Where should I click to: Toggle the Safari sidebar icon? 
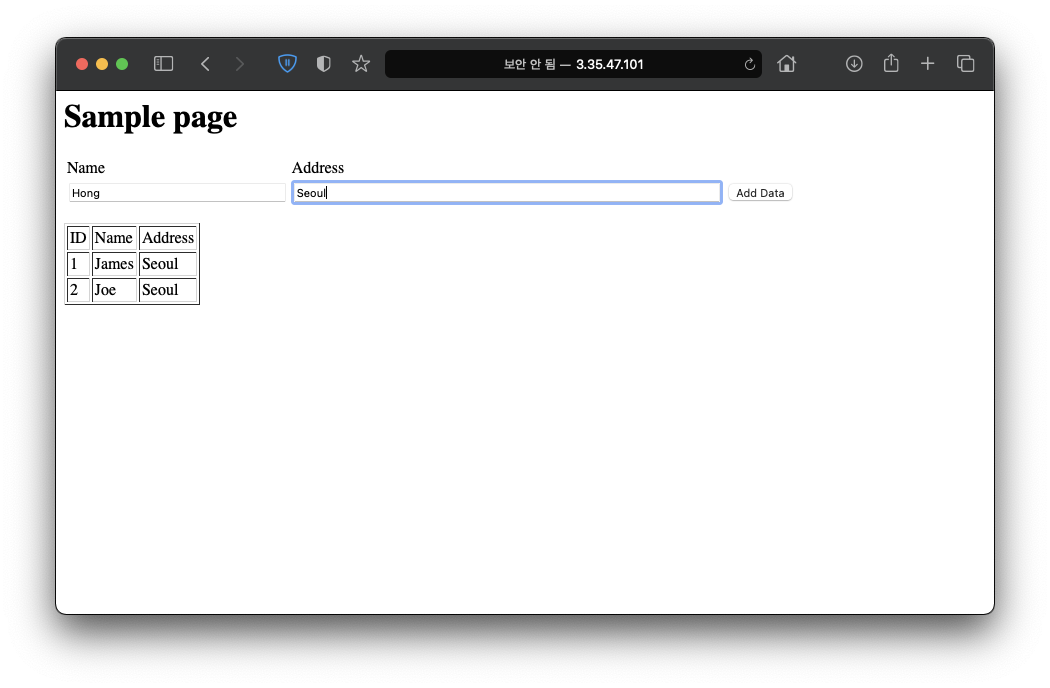[163, 64]
